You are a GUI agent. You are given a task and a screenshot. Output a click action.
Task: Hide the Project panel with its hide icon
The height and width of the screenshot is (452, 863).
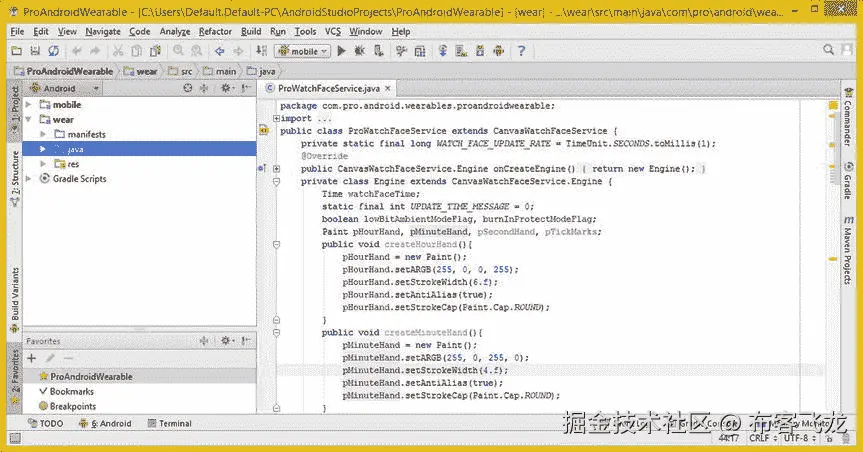pos(246,88)
